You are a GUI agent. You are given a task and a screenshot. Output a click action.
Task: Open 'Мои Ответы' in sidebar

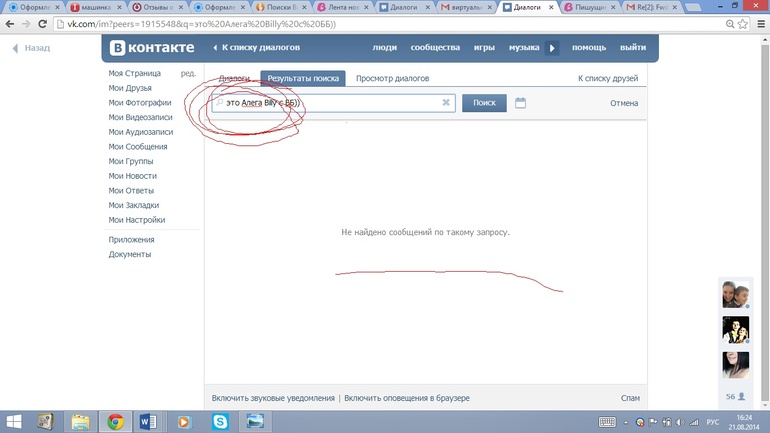coord(131,190)
